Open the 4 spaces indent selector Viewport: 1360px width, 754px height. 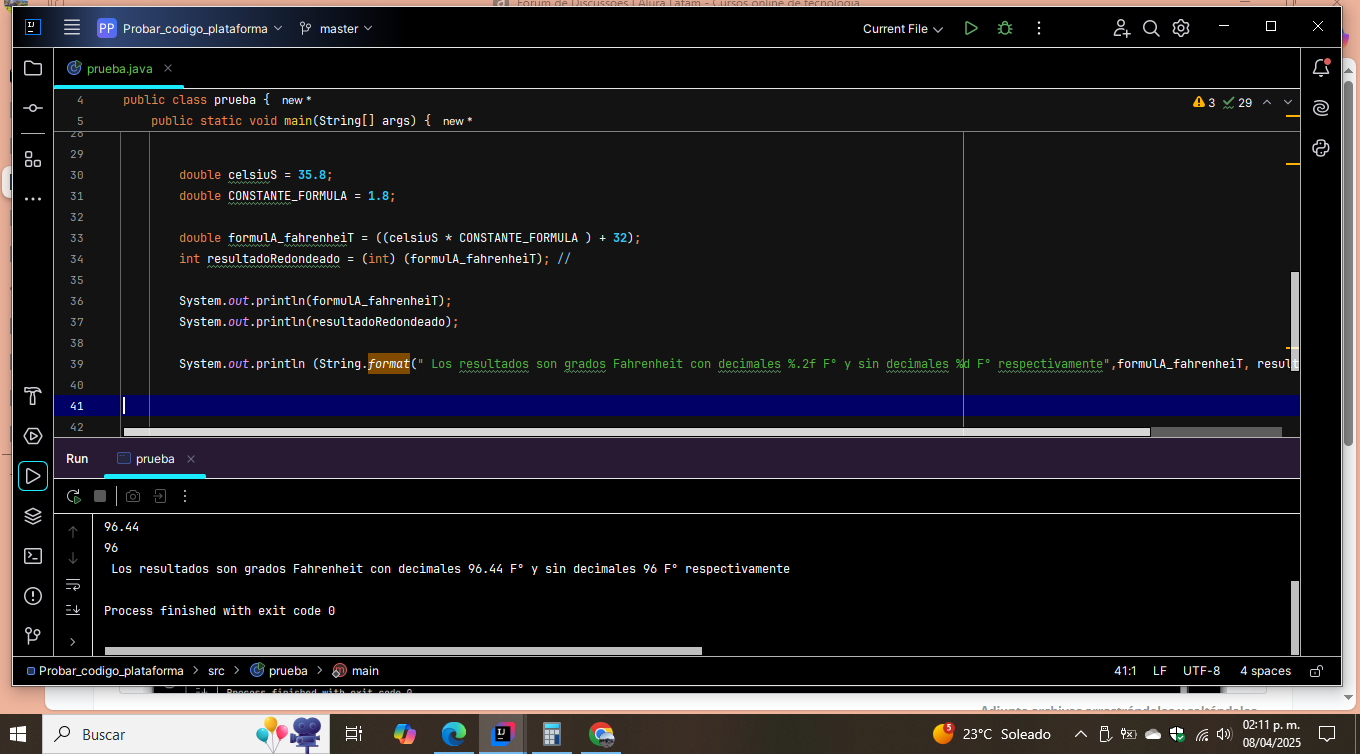(1265, 671)
